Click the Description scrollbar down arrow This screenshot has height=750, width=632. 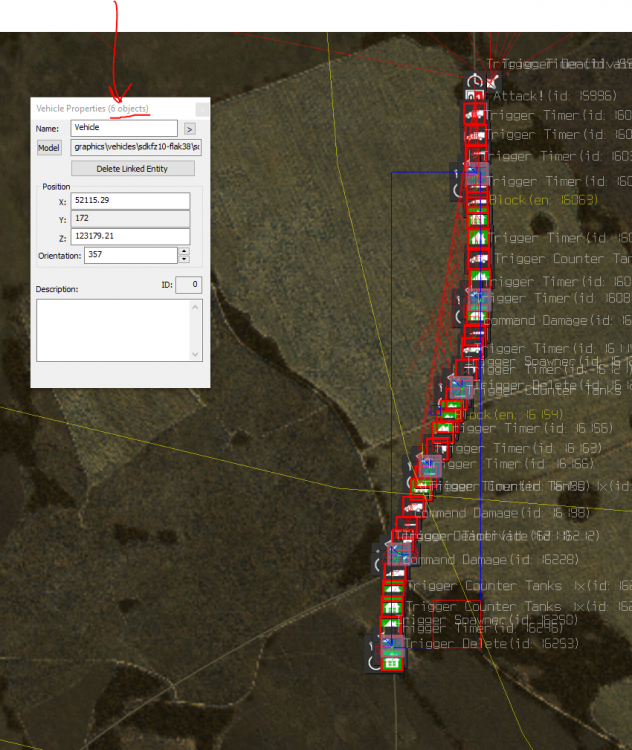point(195,354)
